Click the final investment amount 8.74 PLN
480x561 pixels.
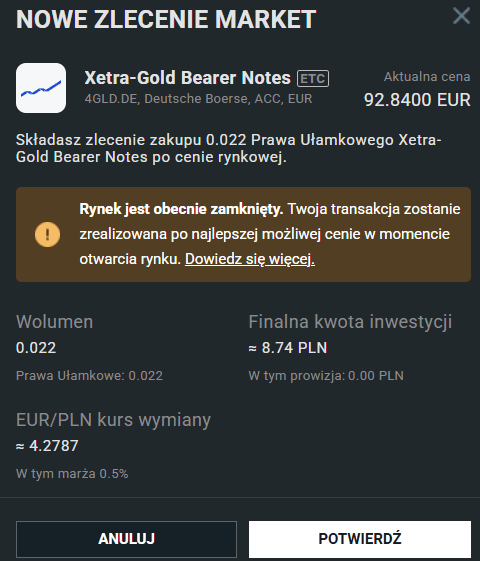[x=288, y=348]
